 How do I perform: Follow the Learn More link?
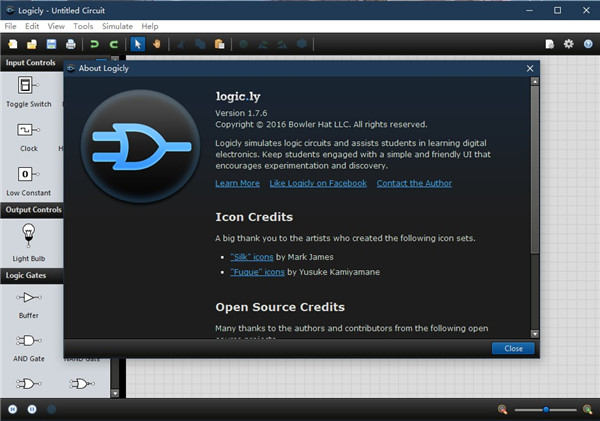pyautogui.click(x=237, y=183)
